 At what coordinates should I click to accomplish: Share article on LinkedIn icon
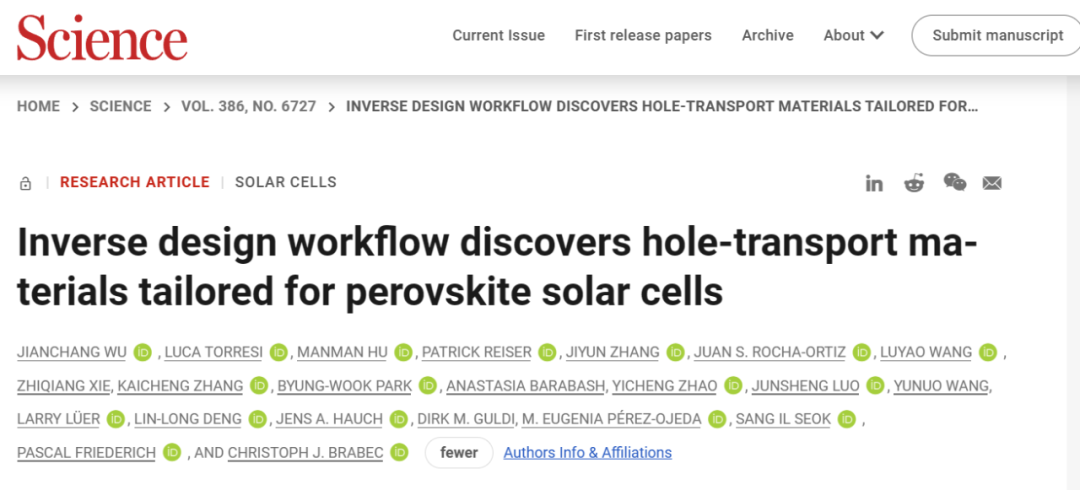pyautogui.click(x=874, y=183)
